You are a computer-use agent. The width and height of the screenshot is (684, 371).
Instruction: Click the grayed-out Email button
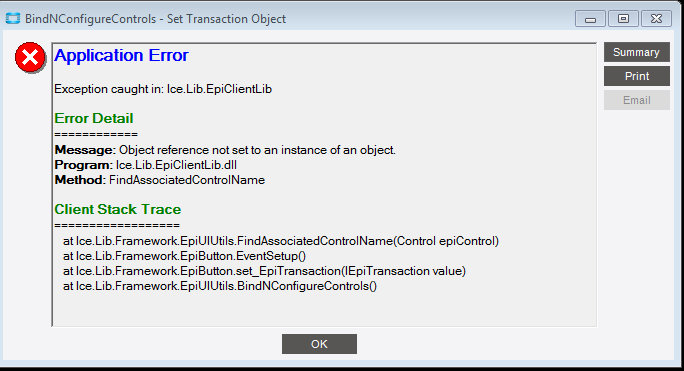point(636,100)
